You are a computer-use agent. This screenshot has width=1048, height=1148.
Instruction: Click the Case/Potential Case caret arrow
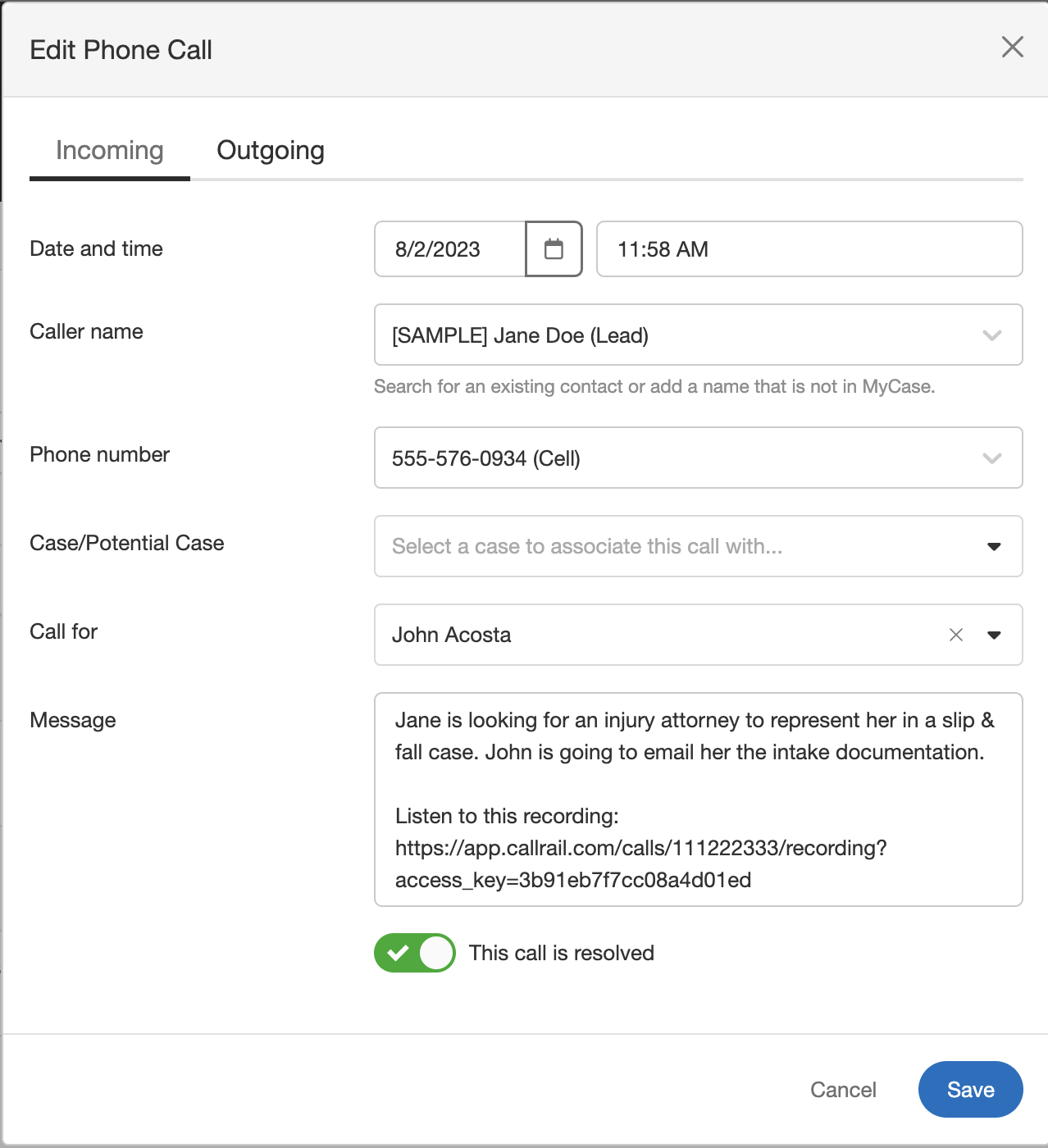coord(993,547)
